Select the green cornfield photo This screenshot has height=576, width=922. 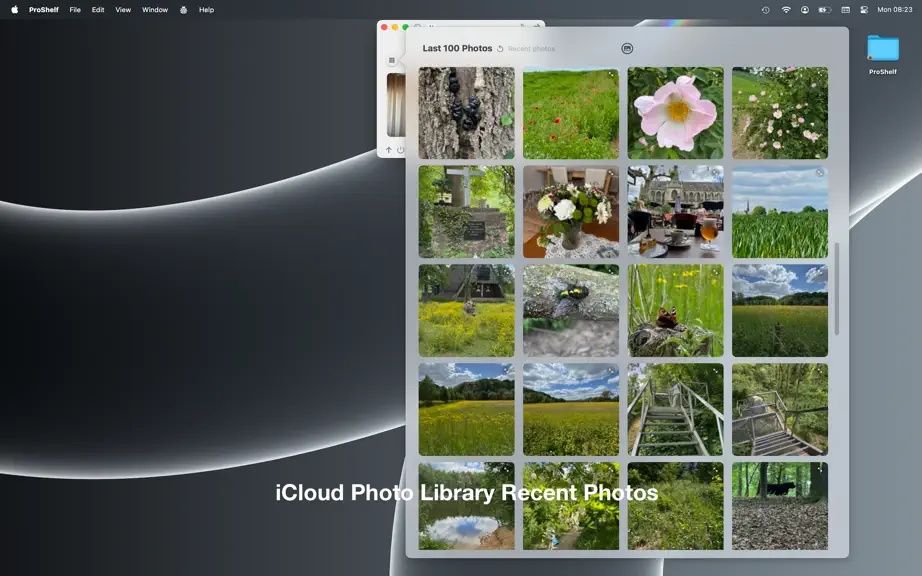780,212
